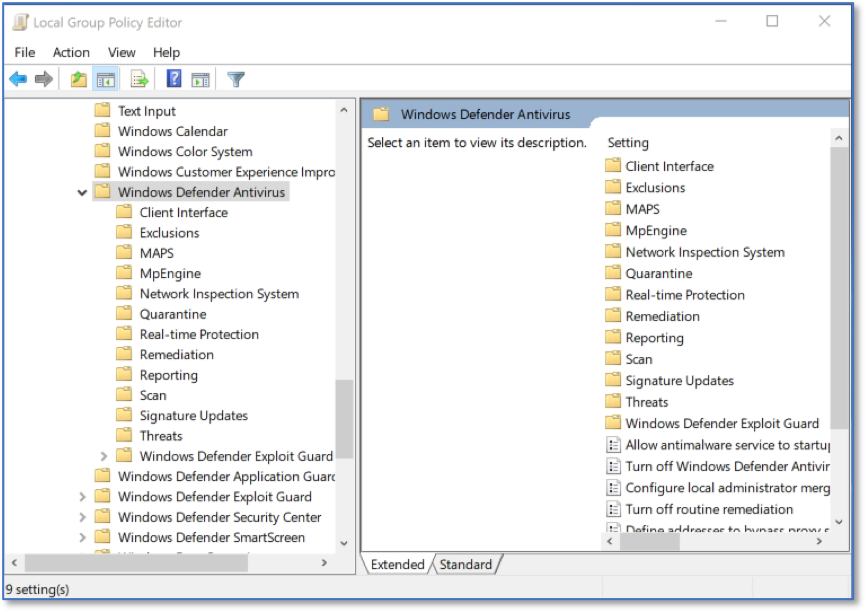Open MAPS folder in Setting list
This screenshot has height=612, width=866.
tap(642, 209)
